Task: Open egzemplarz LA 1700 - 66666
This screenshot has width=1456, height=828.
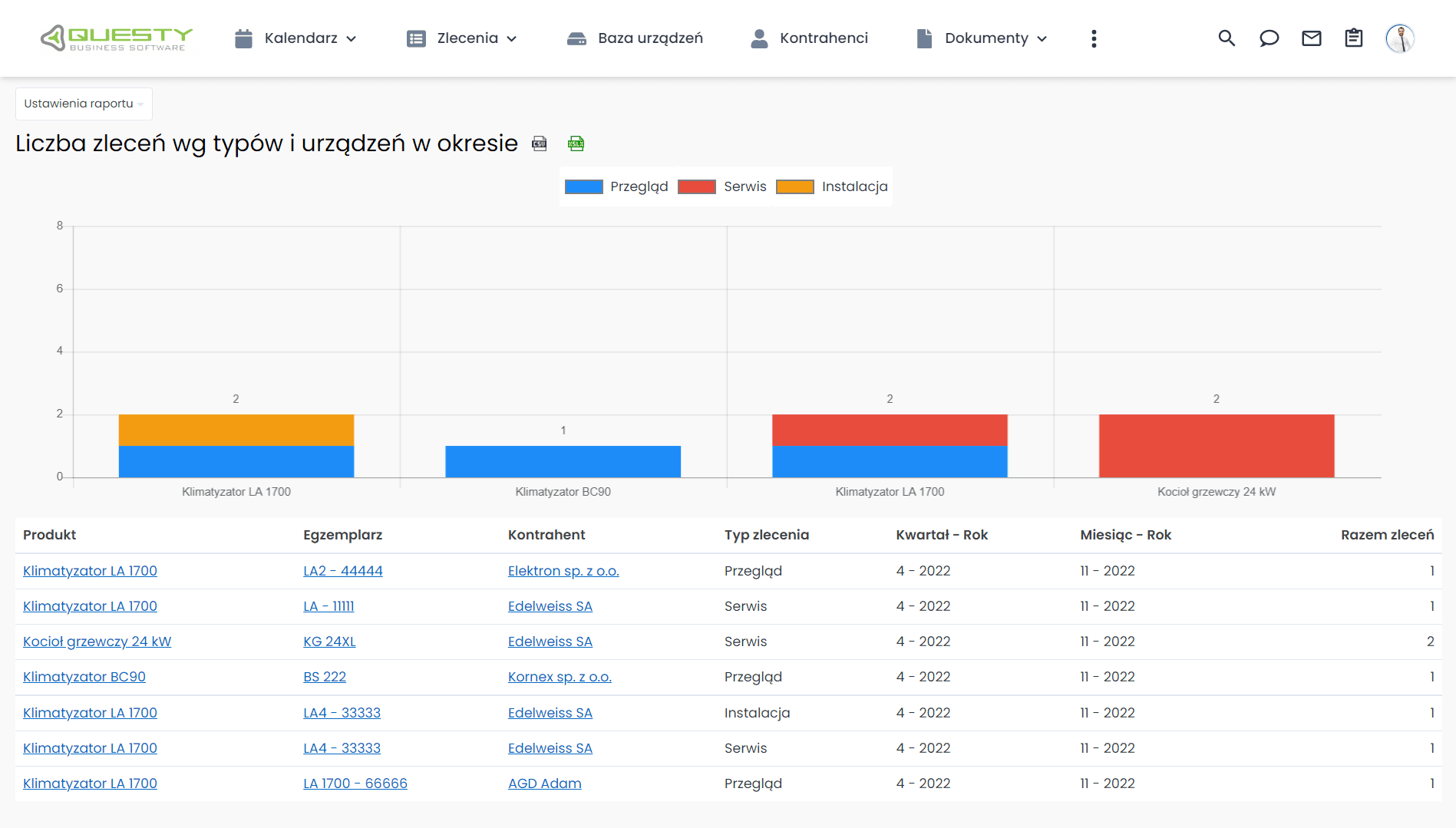Action: [x=355, y=783]
